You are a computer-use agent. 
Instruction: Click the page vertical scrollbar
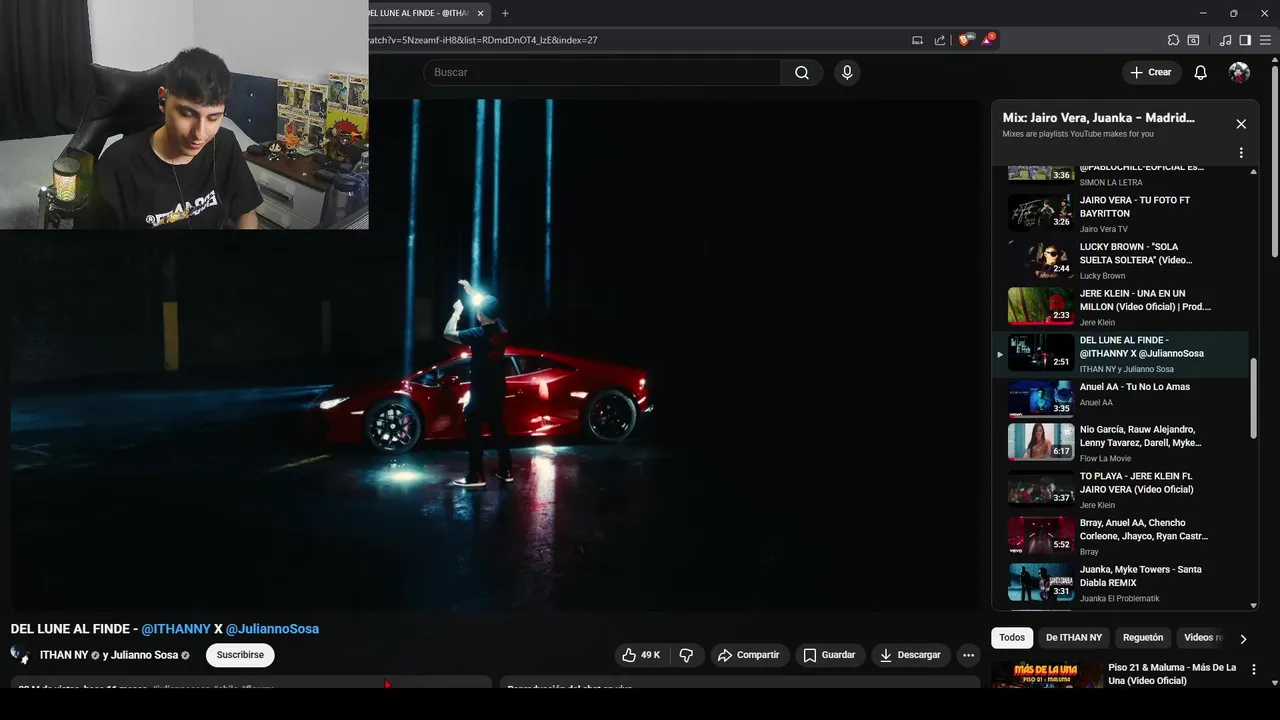[1275, 160]
